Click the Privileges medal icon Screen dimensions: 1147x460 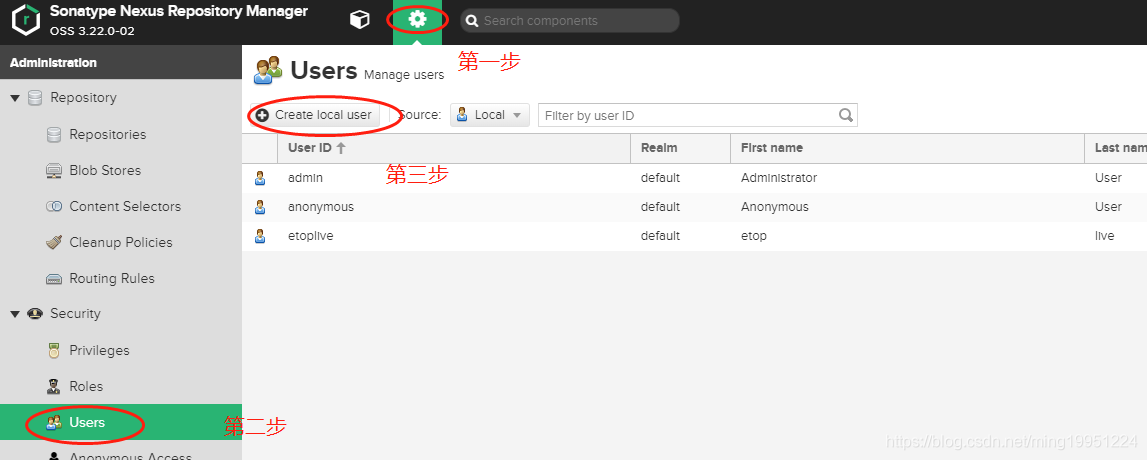click(x=53, y=350)
